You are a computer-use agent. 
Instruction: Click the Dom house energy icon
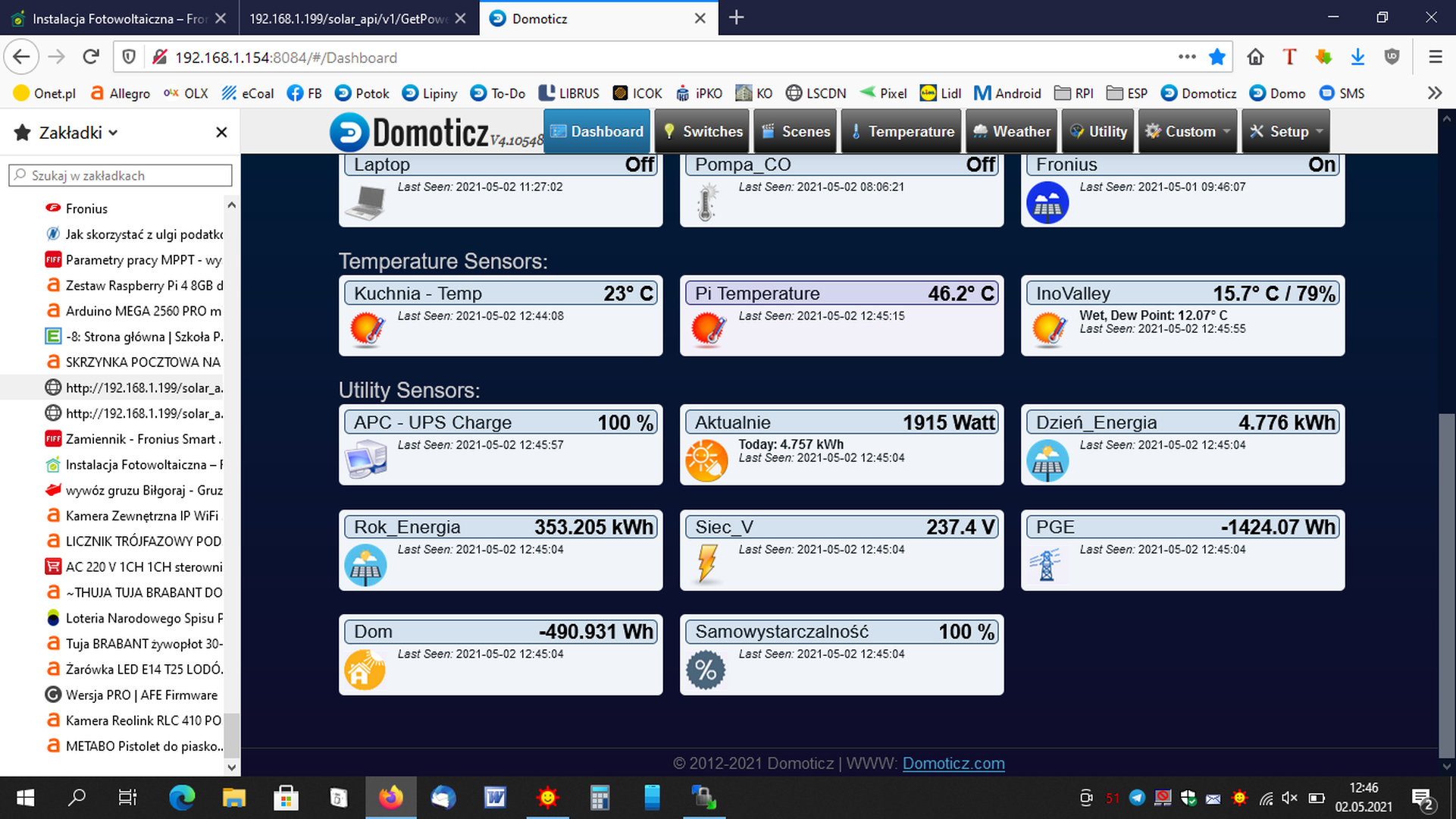point(365,670)
